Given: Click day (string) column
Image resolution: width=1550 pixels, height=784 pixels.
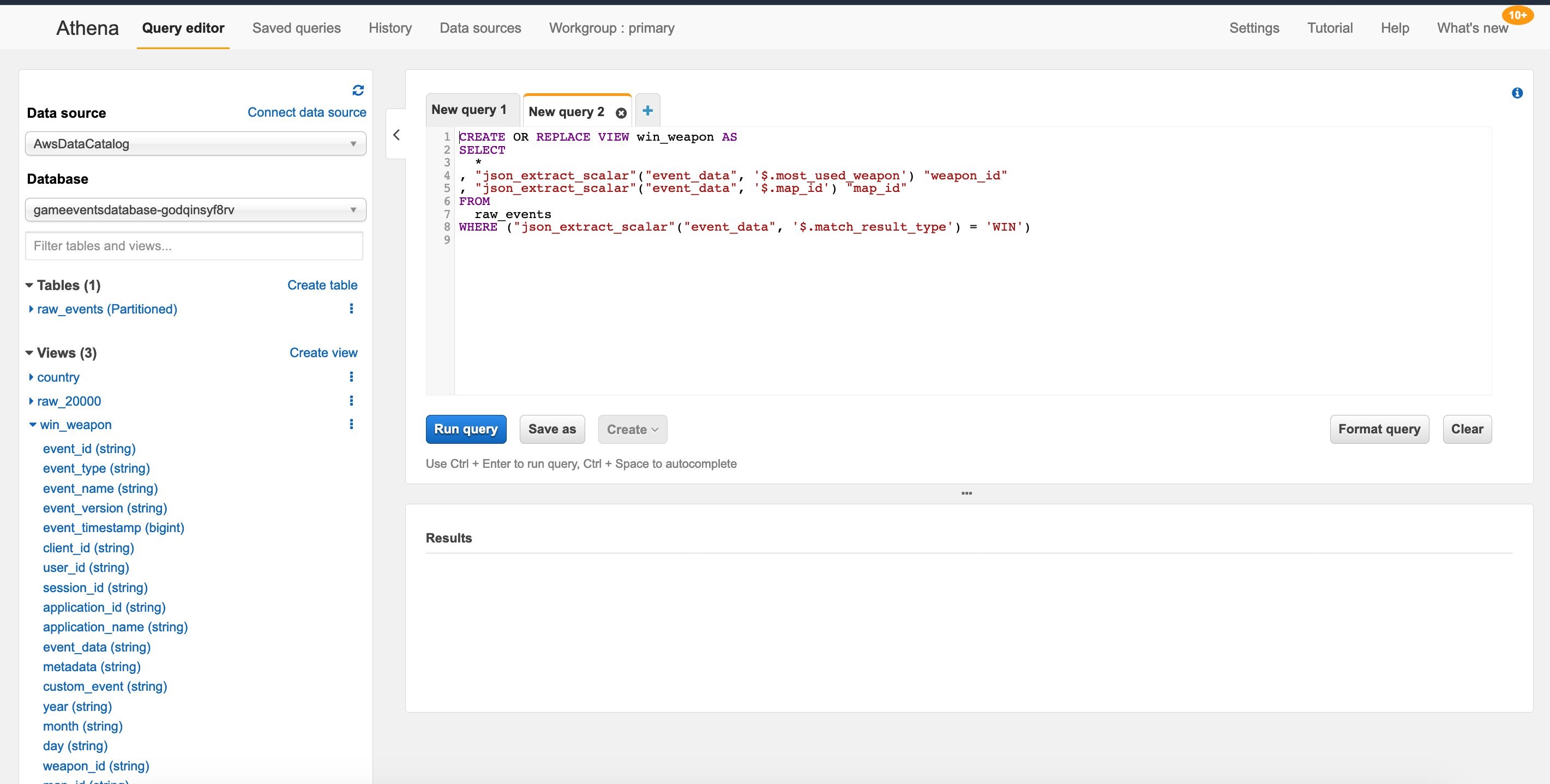Looking at the screenshot, I should 75,746.
